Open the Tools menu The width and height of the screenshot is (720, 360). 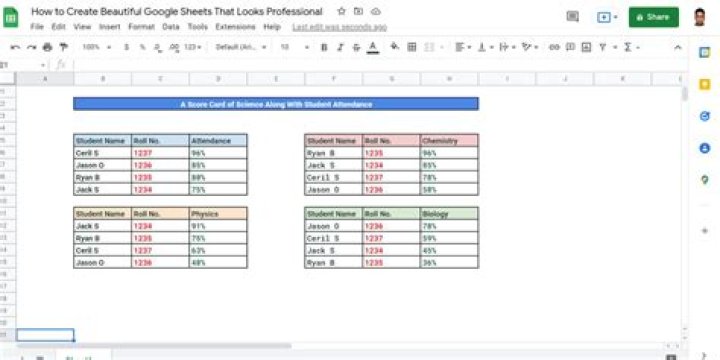[197, 27]
